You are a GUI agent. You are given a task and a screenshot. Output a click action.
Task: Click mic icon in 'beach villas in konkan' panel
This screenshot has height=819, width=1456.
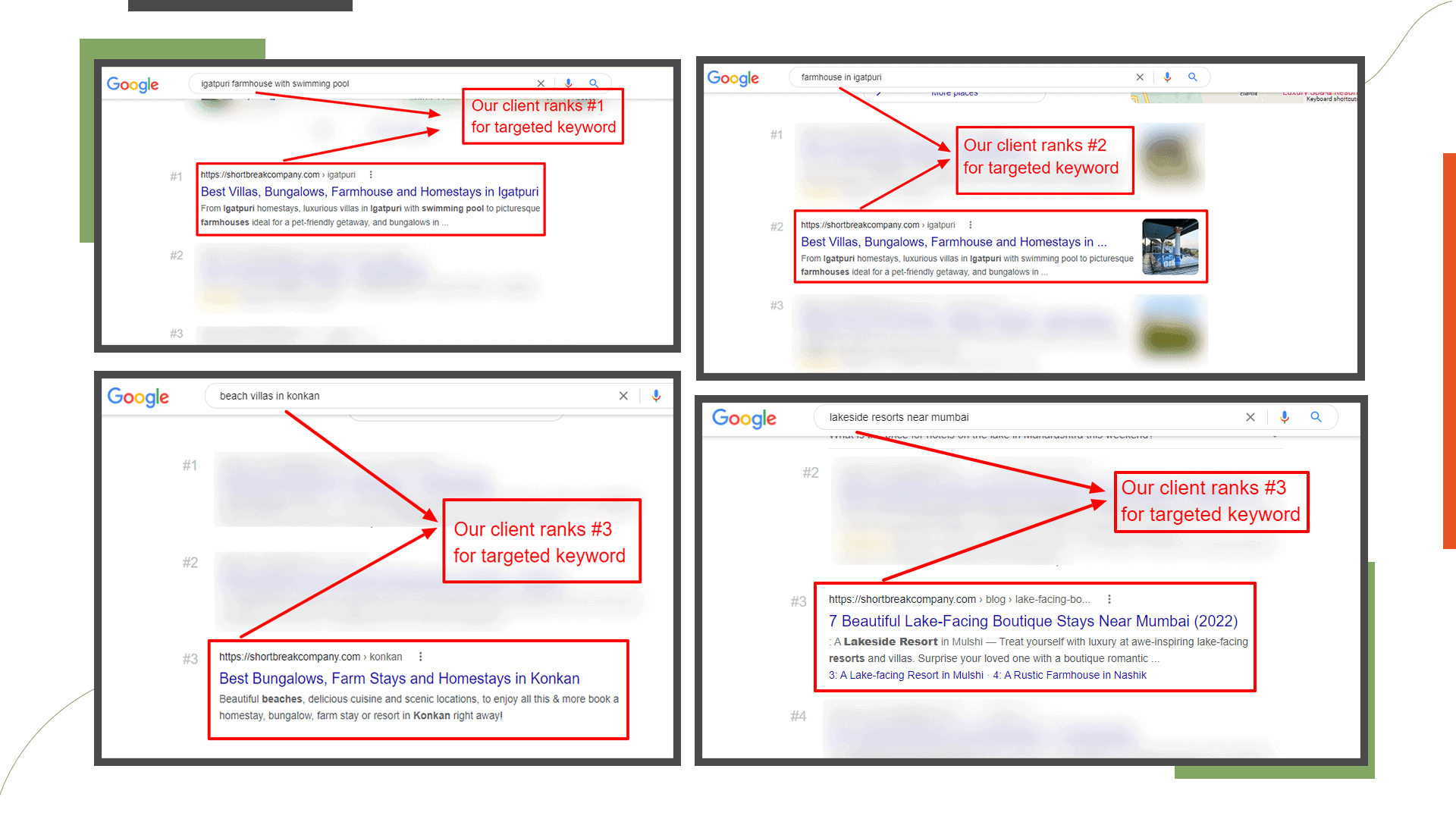point(657,396)
